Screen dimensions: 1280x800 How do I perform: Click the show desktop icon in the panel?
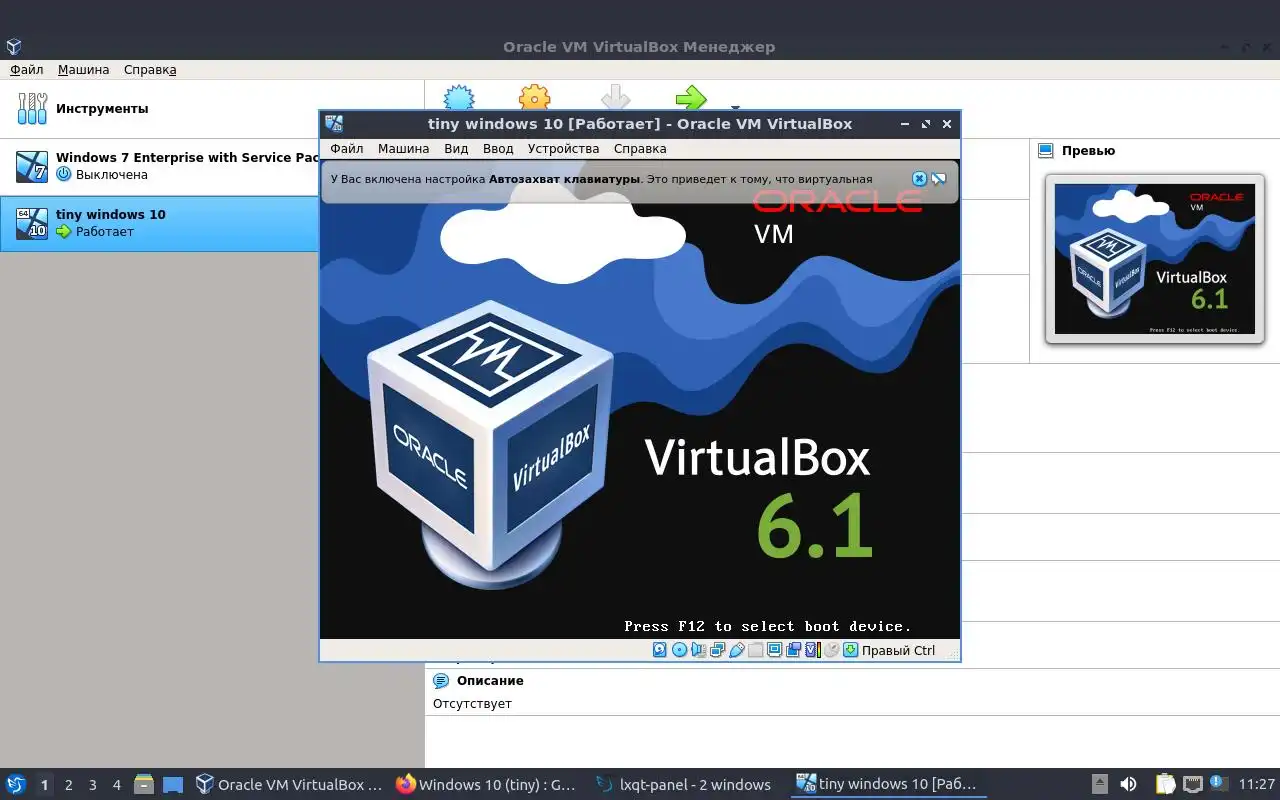pyautogui.click(x=173, y=785)
